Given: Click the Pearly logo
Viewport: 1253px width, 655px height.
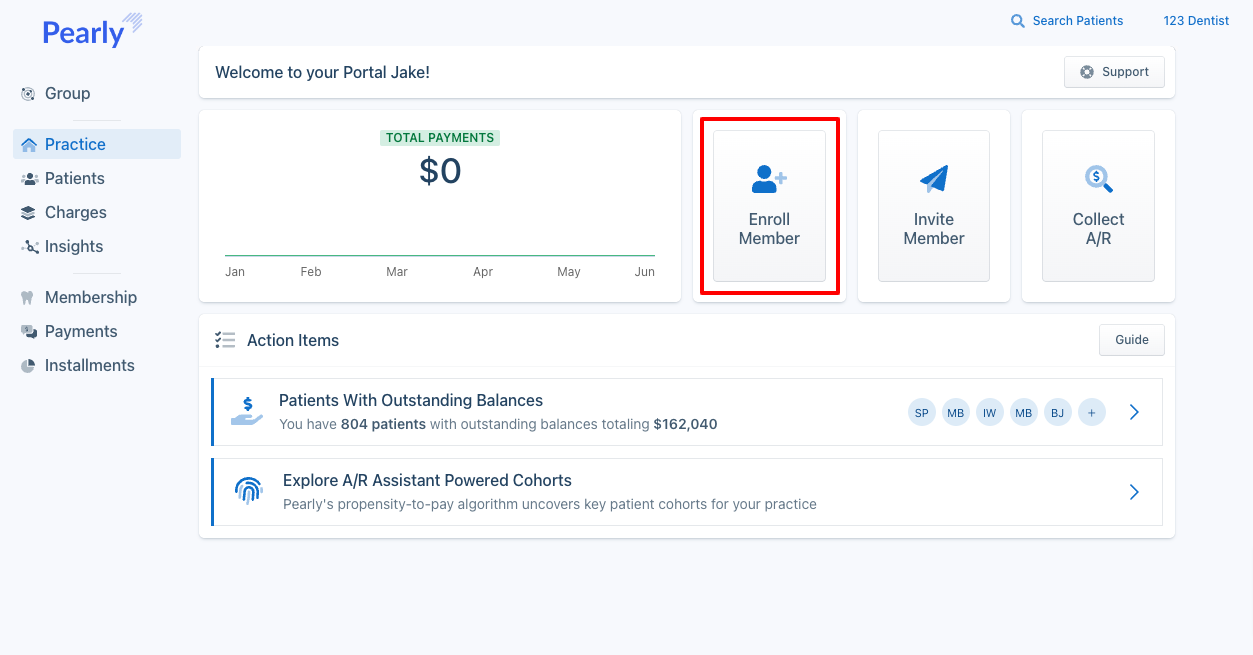Looking at the screenshot, I should pos(91,32).
